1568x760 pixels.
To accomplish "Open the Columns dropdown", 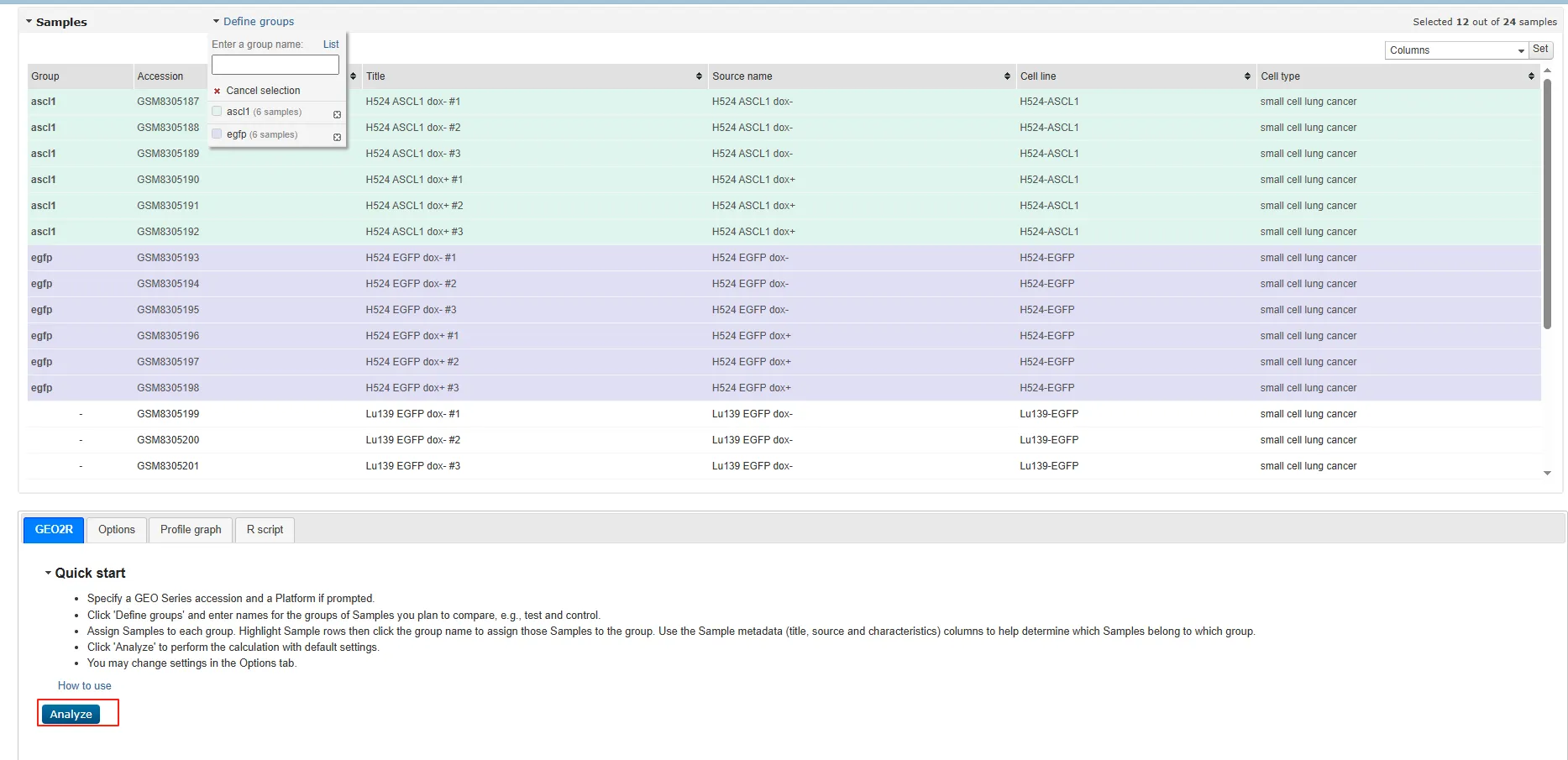I will (1455, 50).
